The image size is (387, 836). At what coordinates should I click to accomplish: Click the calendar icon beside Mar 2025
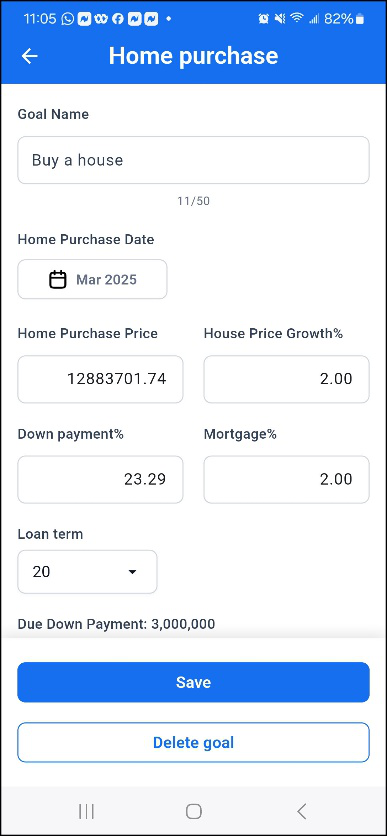tap(58, 279)
